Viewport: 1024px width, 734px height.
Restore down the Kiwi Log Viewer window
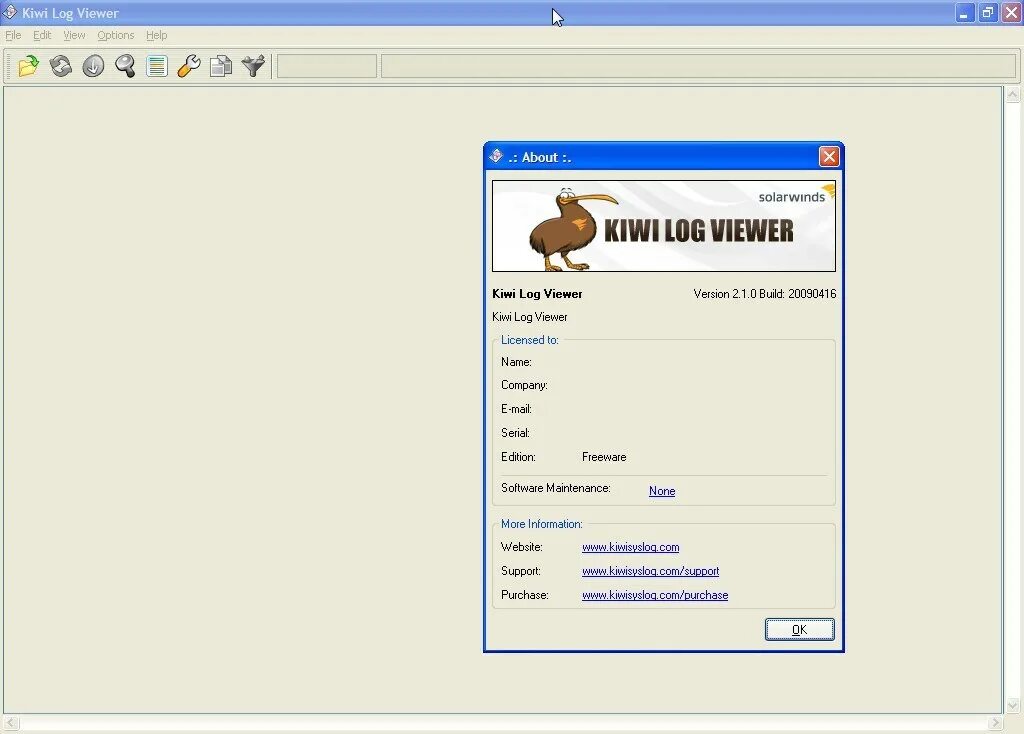tap(988, 12)
